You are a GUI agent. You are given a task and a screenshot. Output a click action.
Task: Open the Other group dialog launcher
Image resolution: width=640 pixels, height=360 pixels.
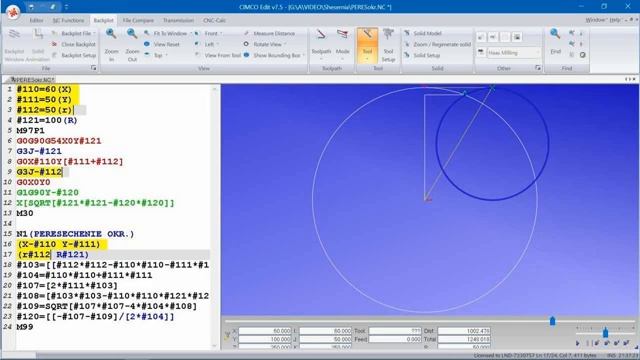pos(538,68)
